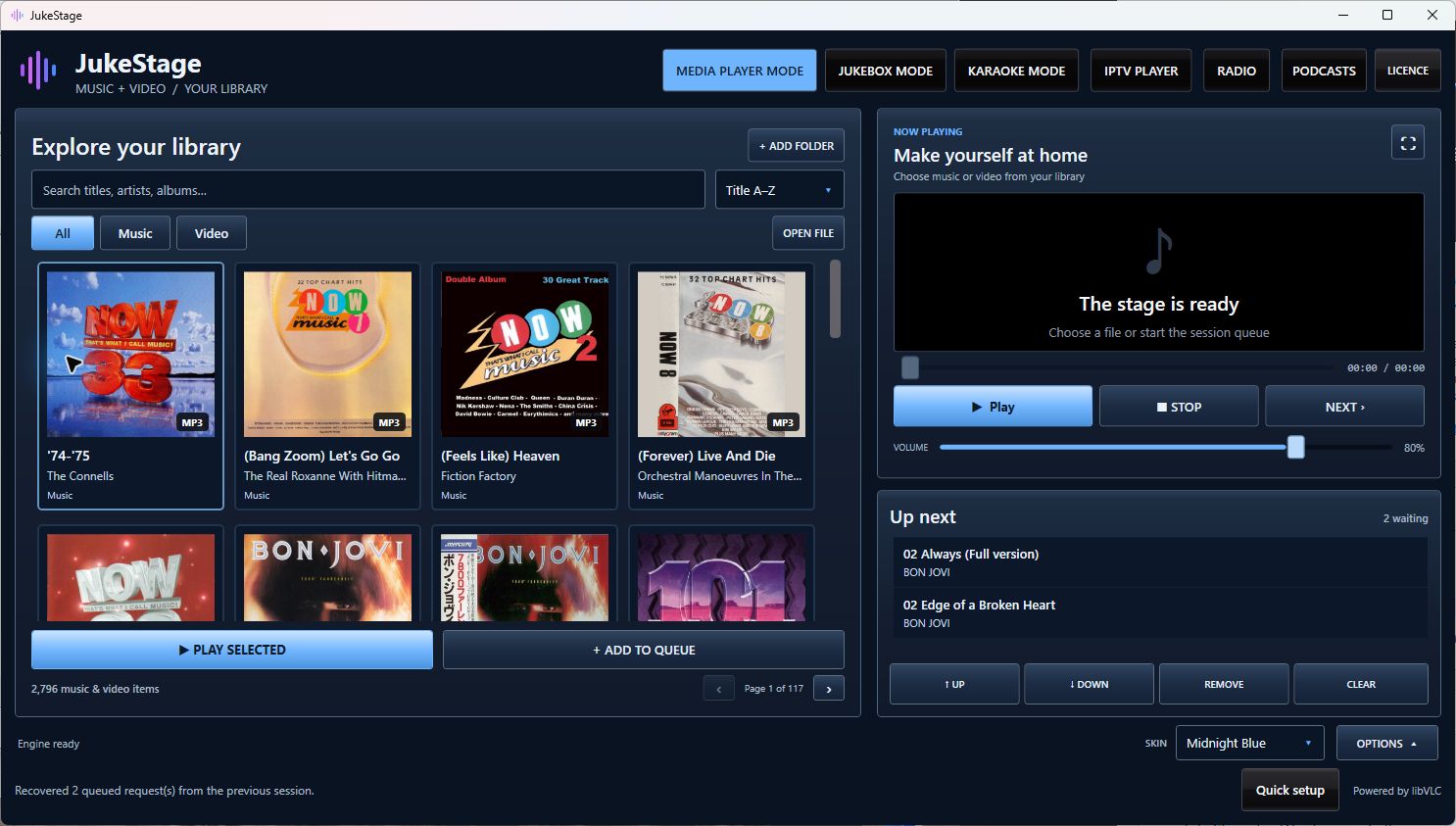Open the Title A–Z sort dropdown
Image resolution: width=1456 pixels, height=826 pixels.
[780, 190]
